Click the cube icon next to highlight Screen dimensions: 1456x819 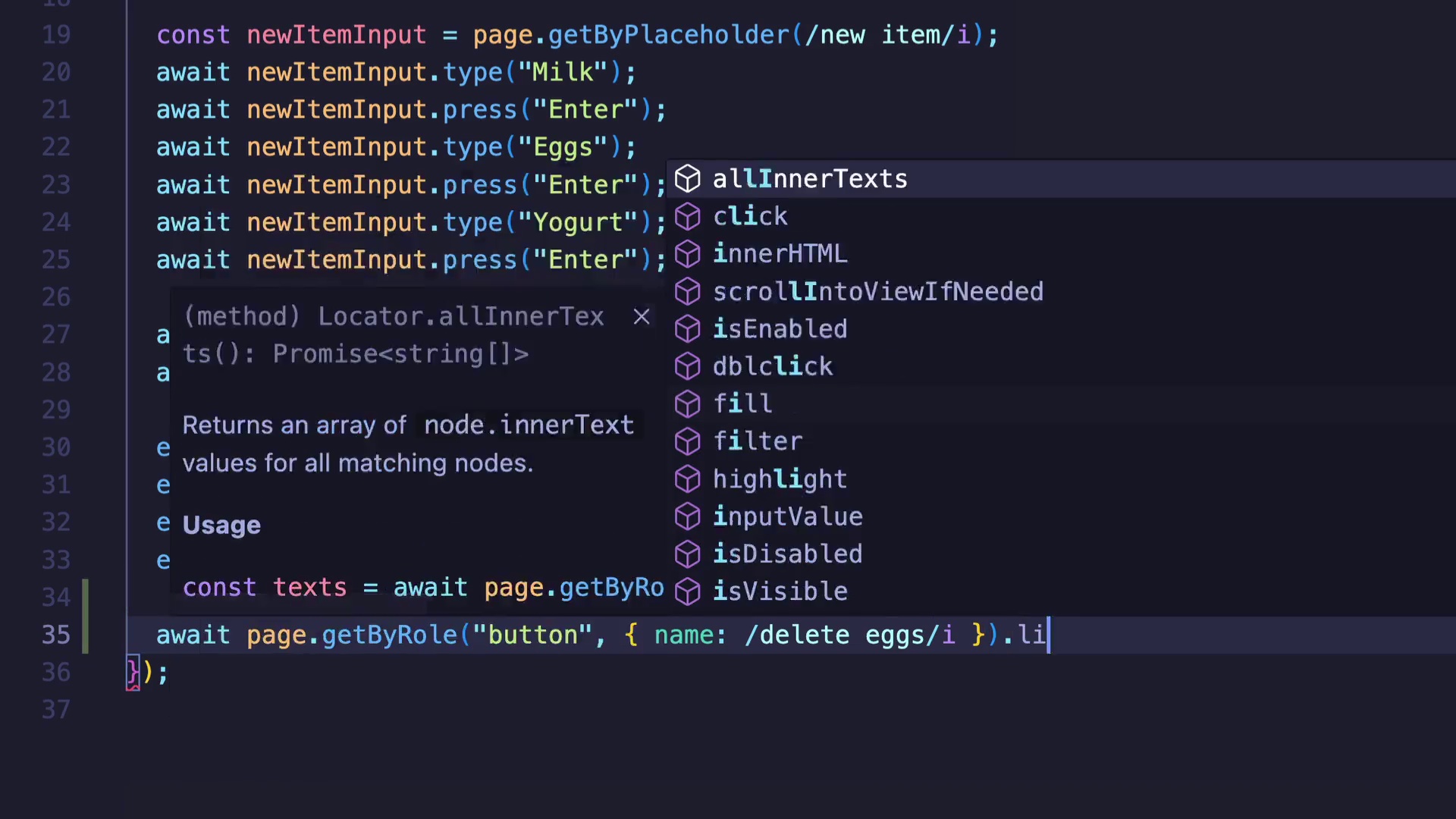[688, 479]
